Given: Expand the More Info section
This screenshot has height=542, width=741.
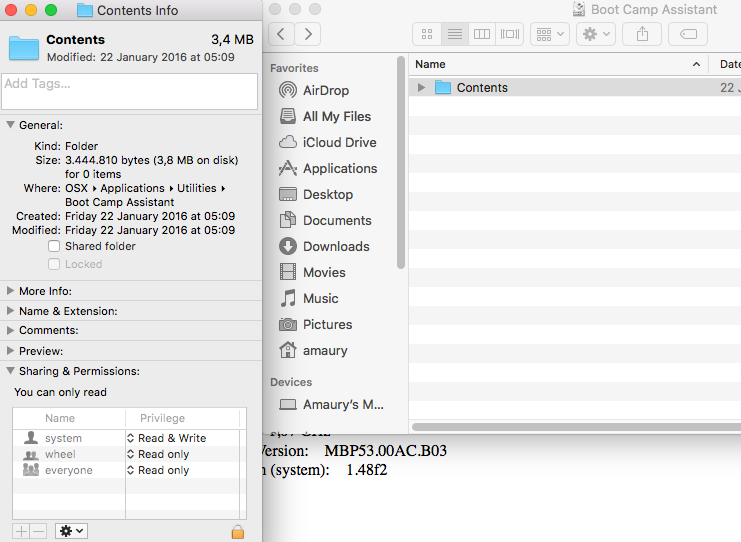Looking at the screenshot, I should tap(10, 291).
